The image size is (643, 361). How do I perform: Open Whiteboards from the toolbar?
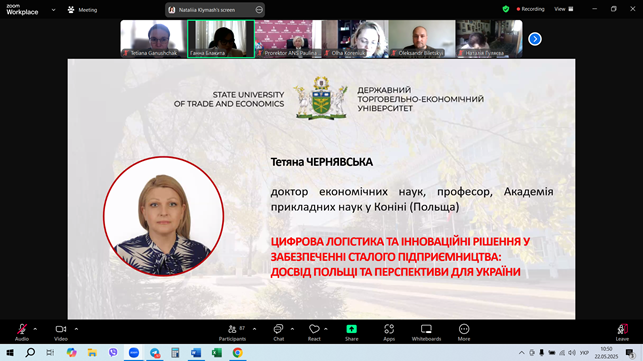click(426, 332)
